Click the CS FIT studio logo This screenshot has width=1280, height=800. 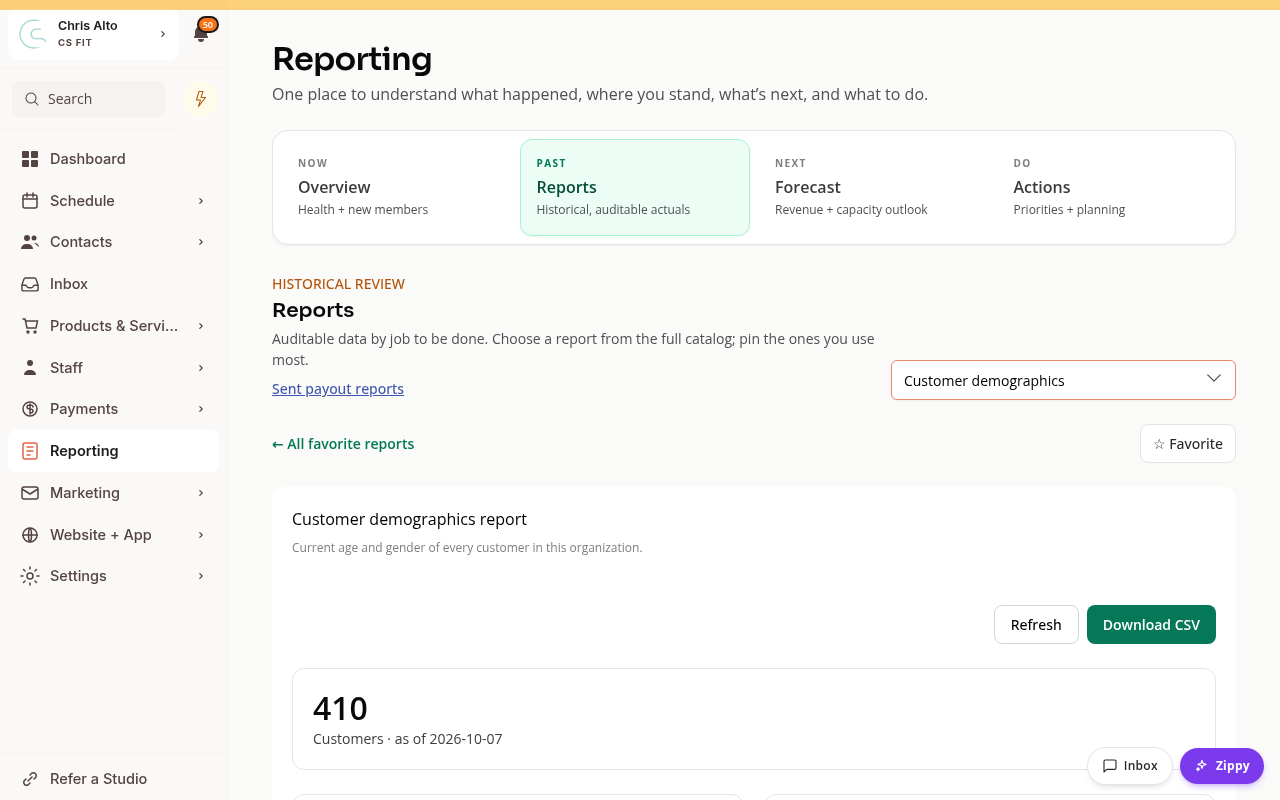click(33, 34)
